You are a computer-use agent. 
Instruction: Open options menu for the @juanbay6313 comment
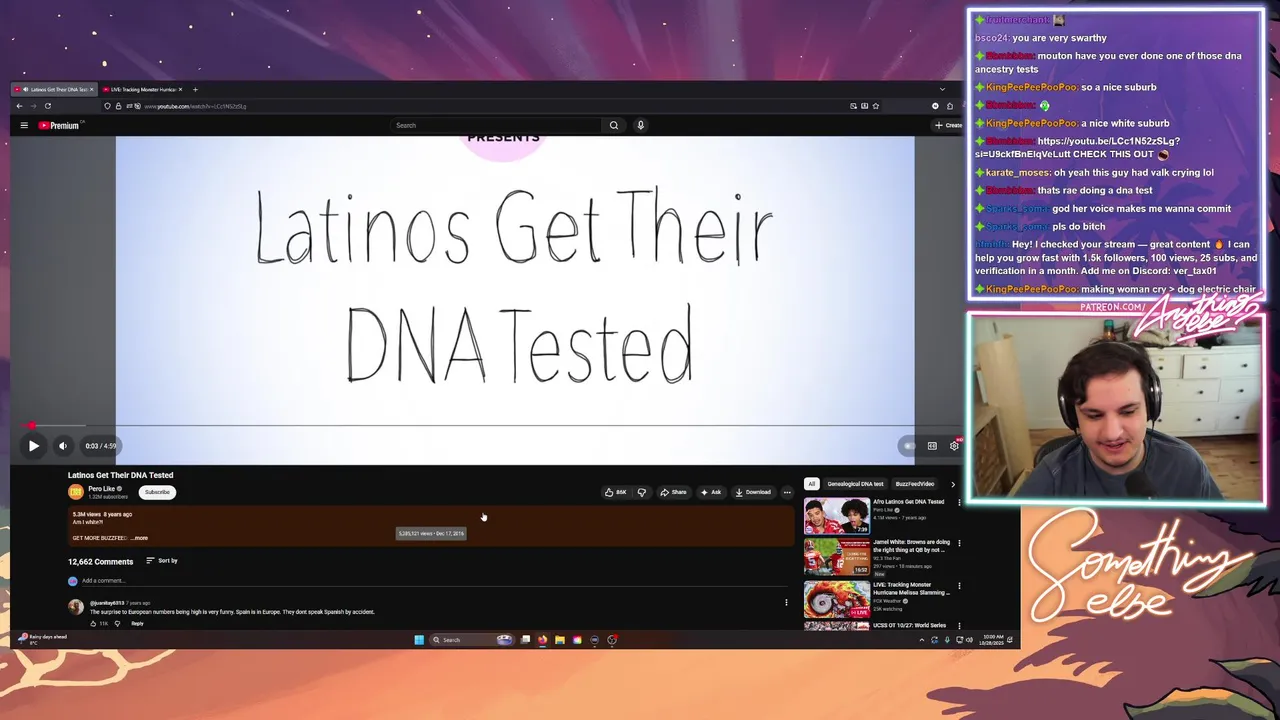point(786,603)
